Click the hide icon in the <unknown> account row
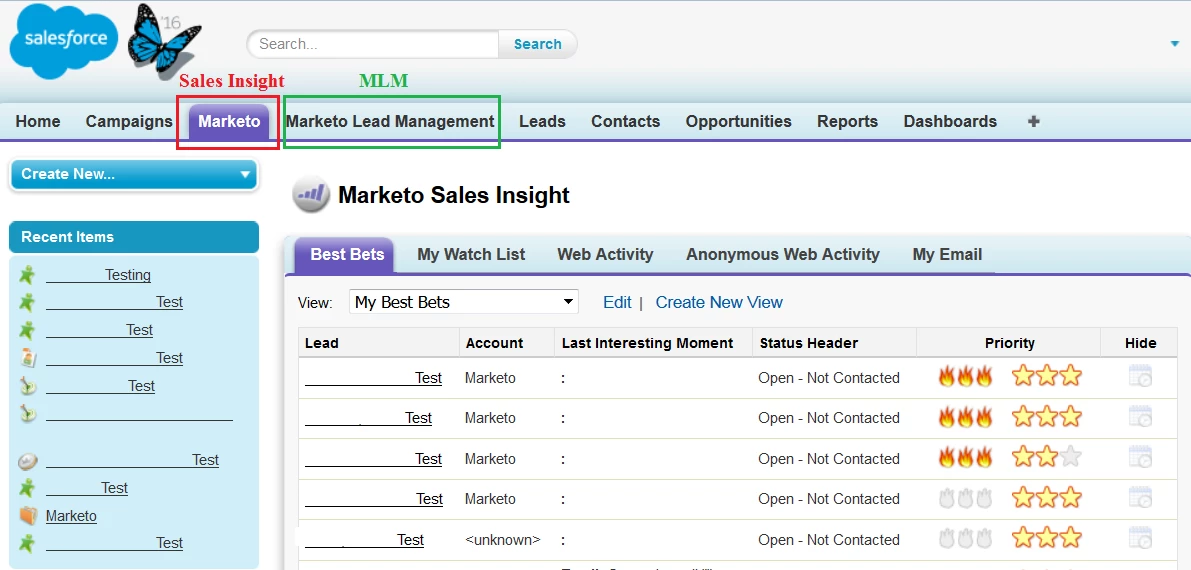The image size is (1191, 570). [1139, 538]
